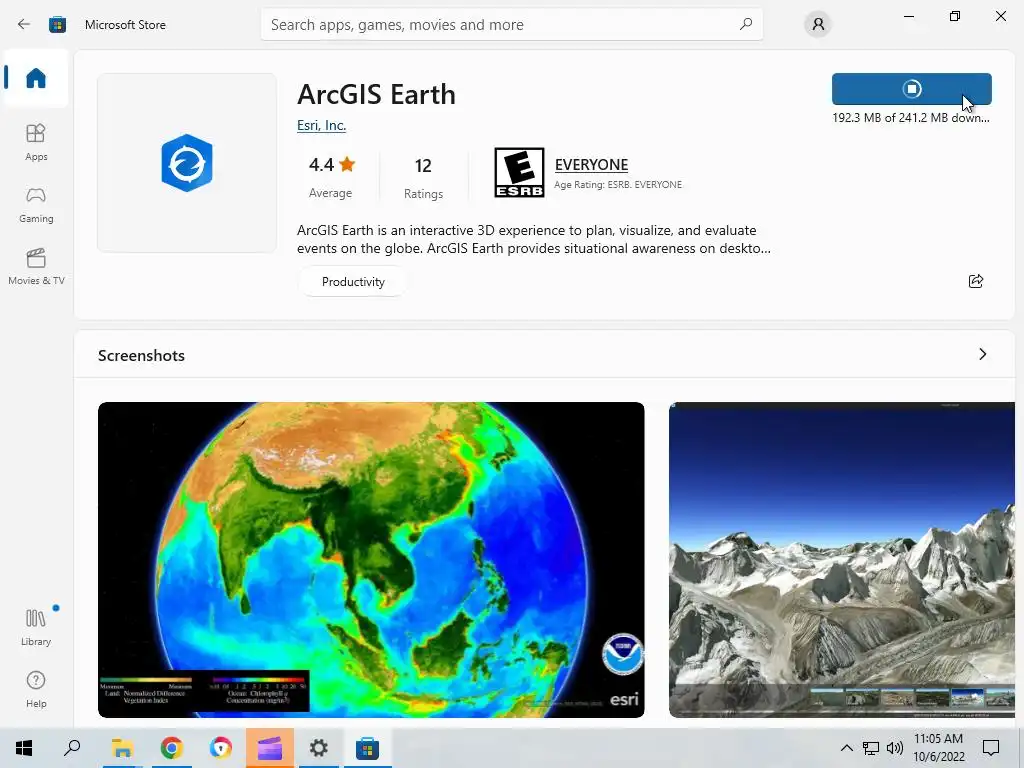The image size is (1024, 768).
Task: Open Help from the sidebar
Action: pos(36,689)
